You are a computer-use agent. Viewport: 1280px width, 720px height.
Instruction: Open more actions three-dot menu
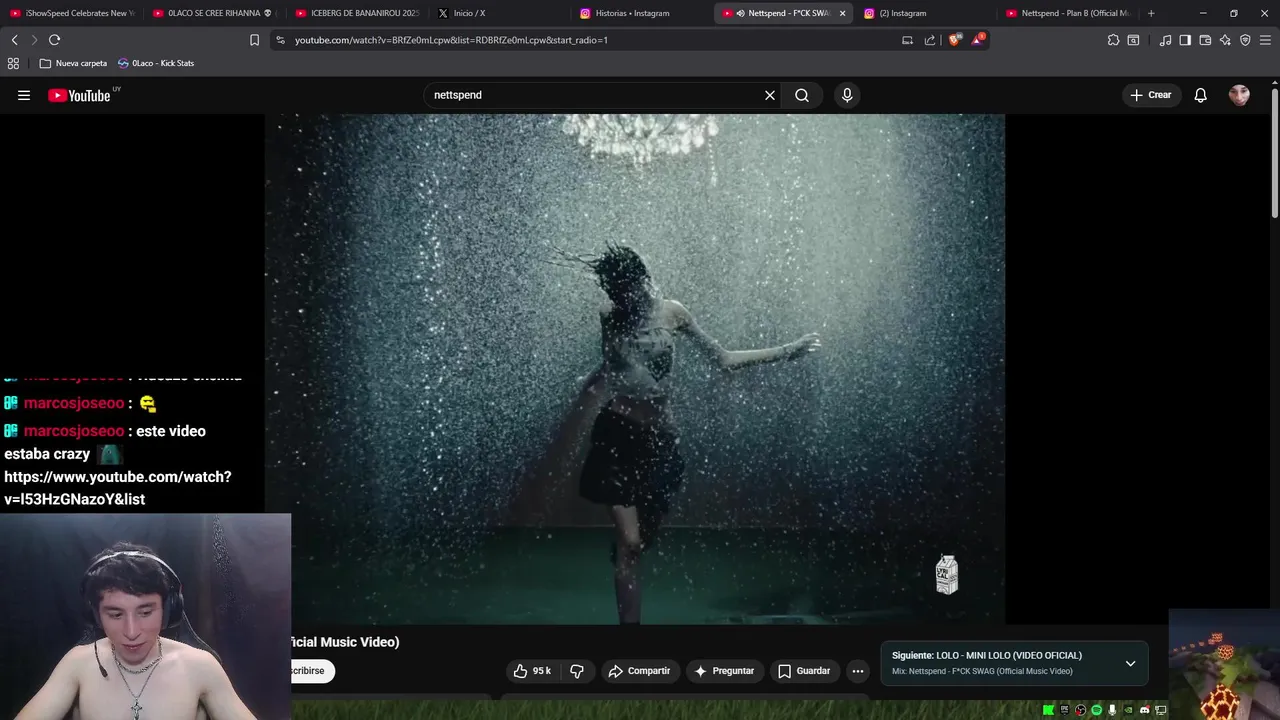click(858, 671)
